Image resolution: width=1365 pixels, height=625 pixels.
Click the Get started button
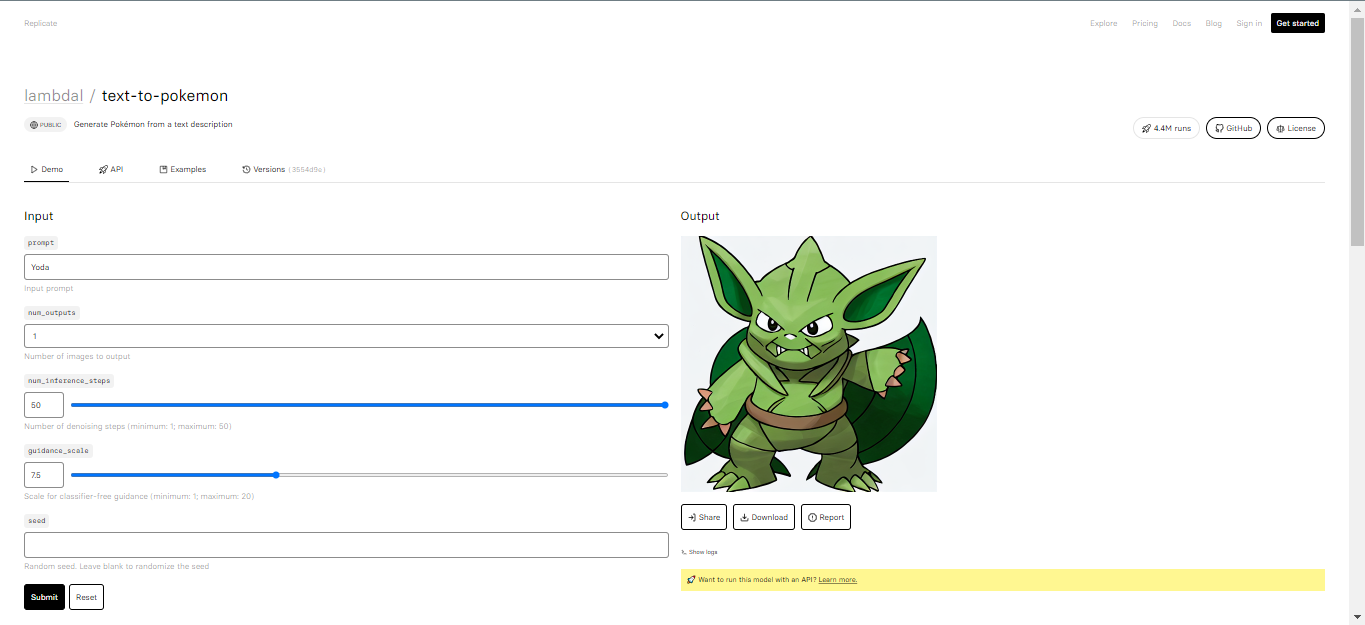[1298, 23]
